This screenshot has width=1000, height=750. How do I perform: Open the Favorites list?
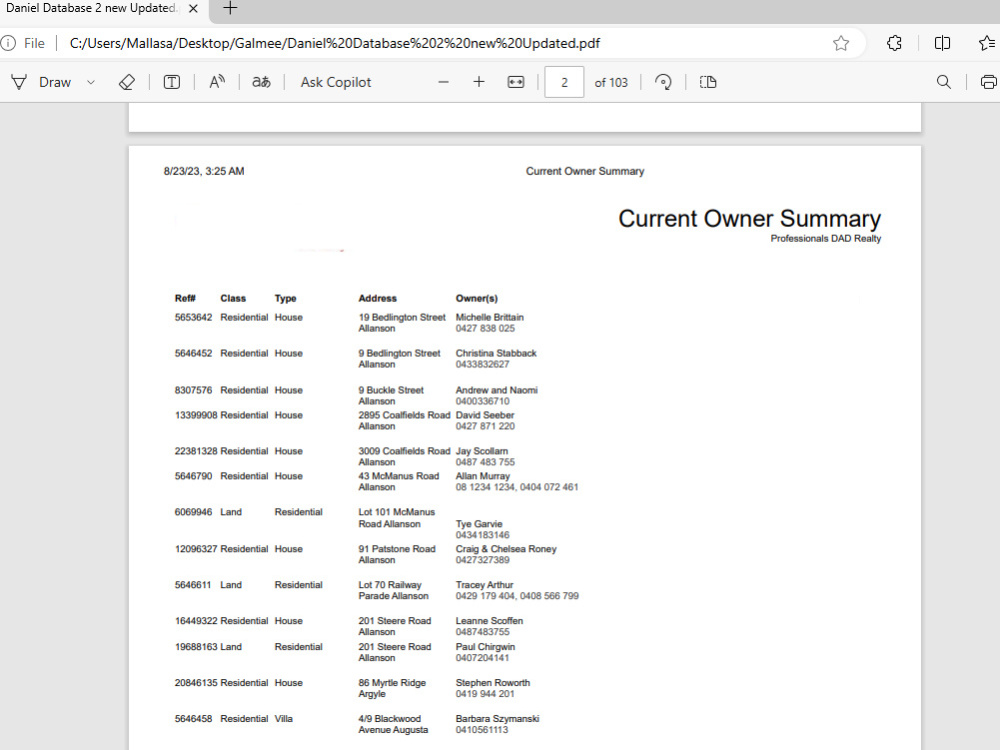tap(987, 43)
